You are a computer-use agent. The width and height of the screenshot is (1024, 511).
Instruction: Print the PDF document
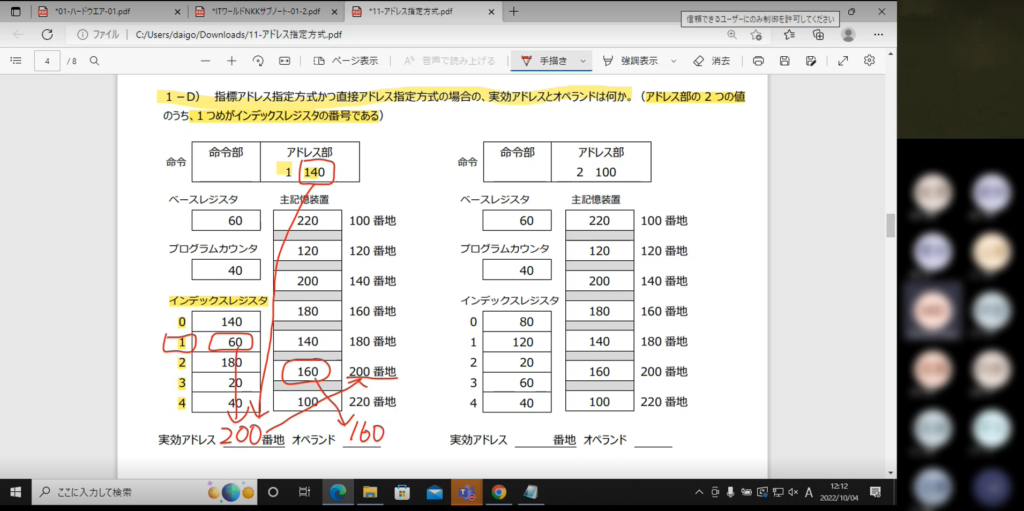pyautogui.click(x=758, y=60)
